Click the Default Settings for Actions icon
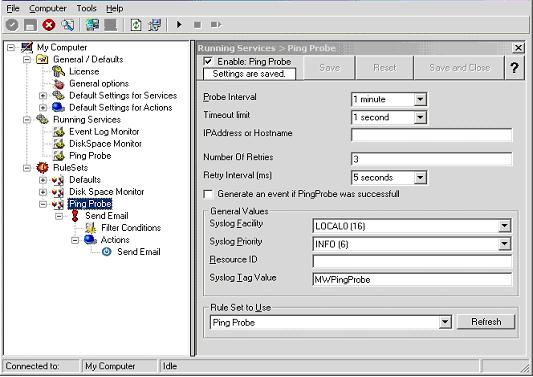 coord(58,107)
